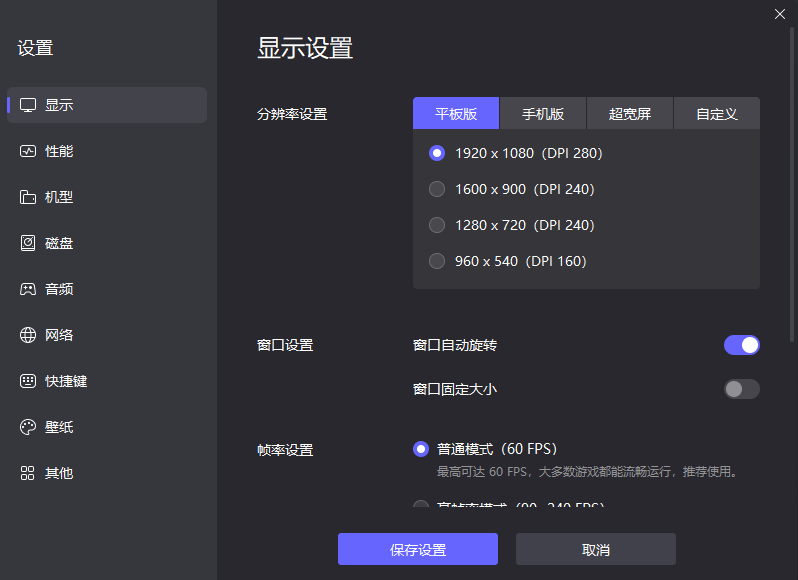Click the 取消 button
The image size is (798, 580).
click(596, 549)
